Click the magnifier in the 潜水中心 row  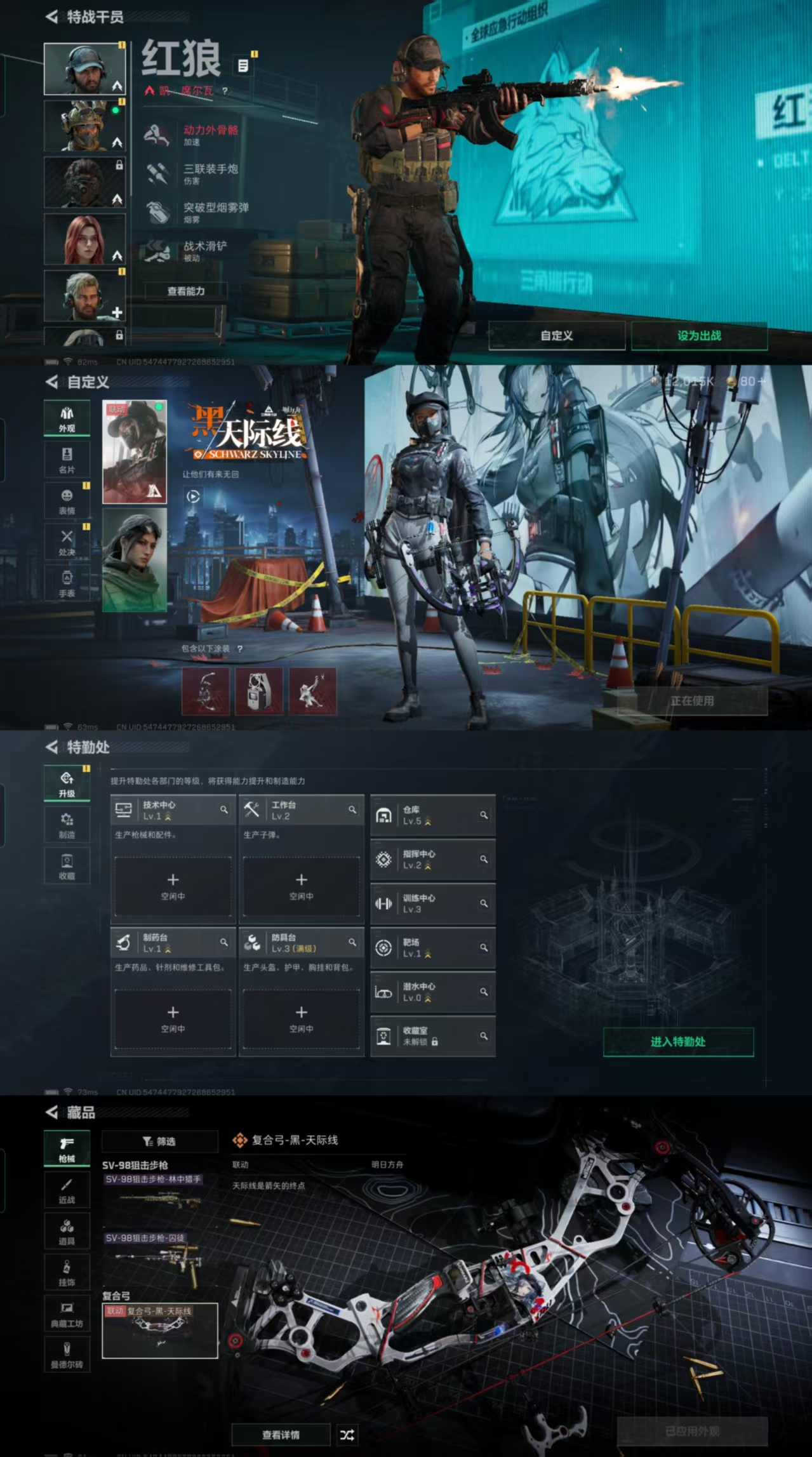point(484,992)
